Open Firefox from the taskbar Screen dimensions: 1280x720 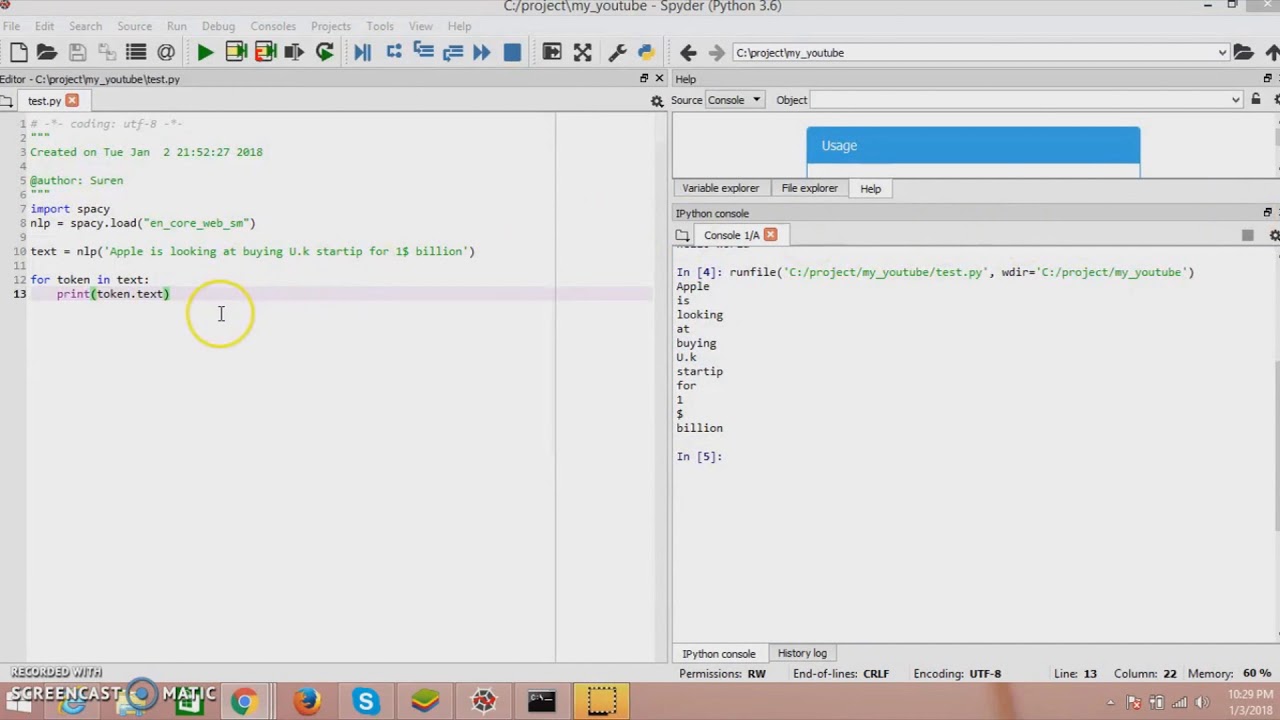click(307, 701)
